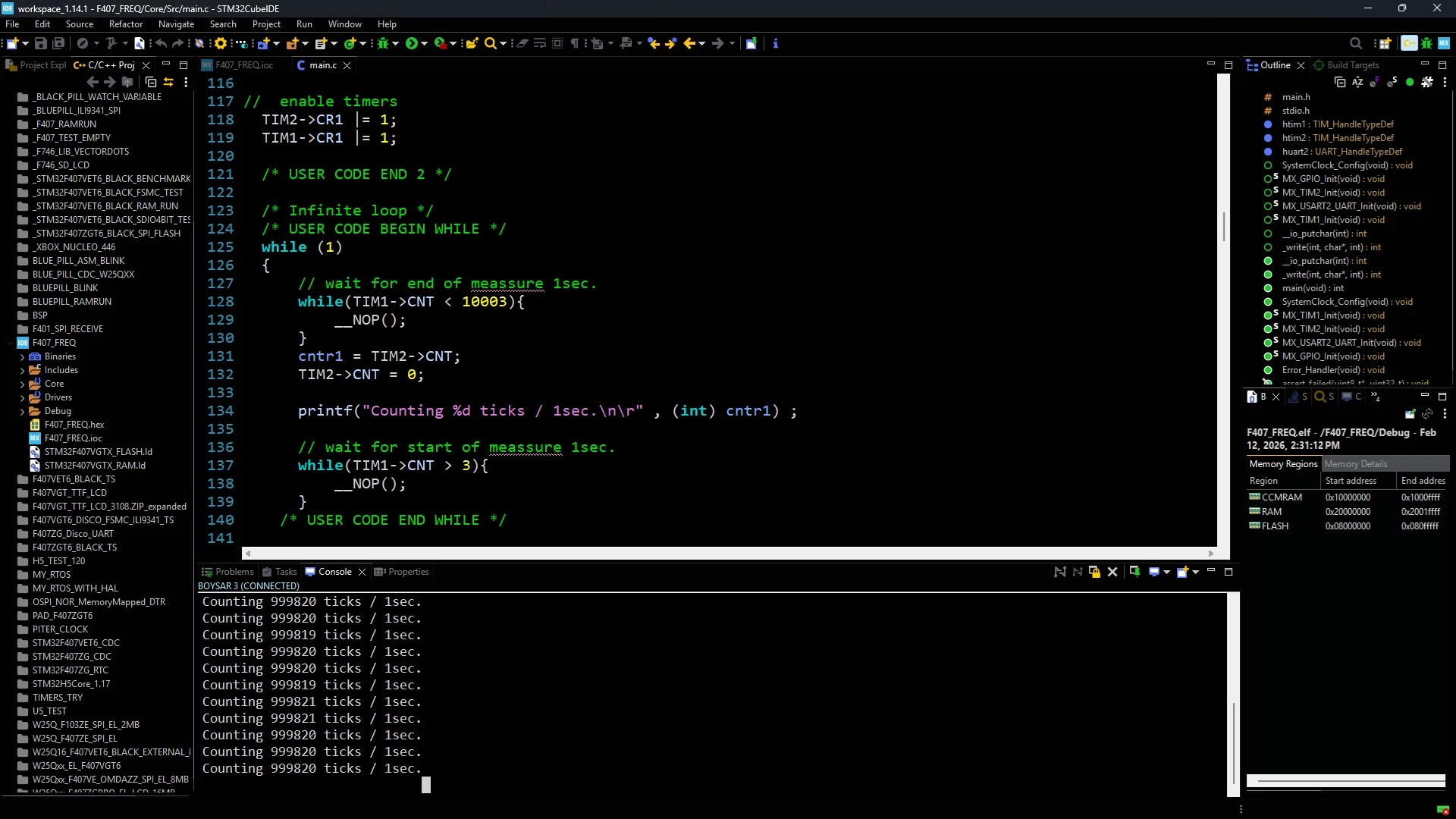Open the Open Console dropdown arrow
Viewport: 1456px width, 819px height.
tap(1196, 573)
